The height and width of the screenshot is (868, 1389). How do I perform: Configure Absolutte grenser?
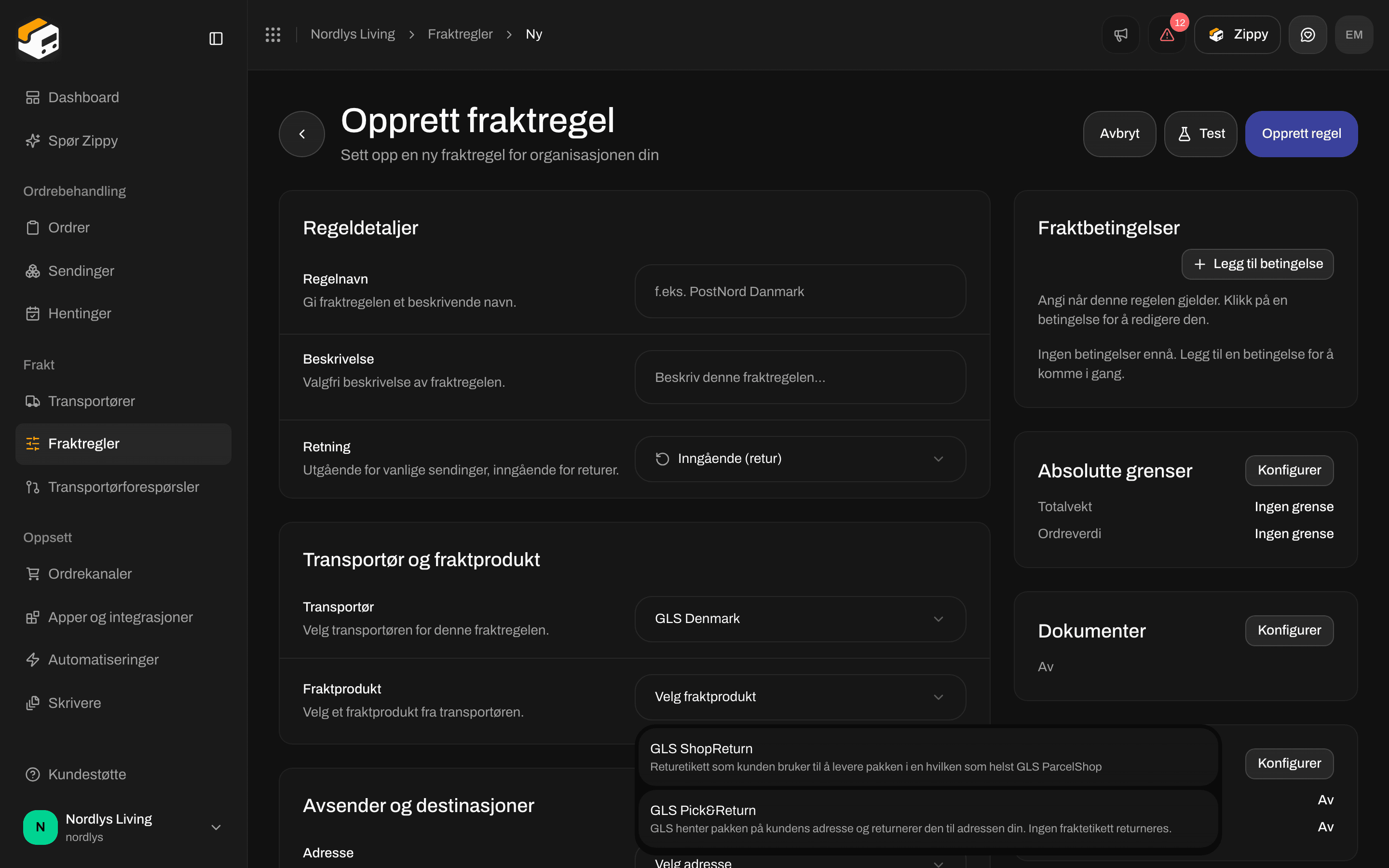1289,470
